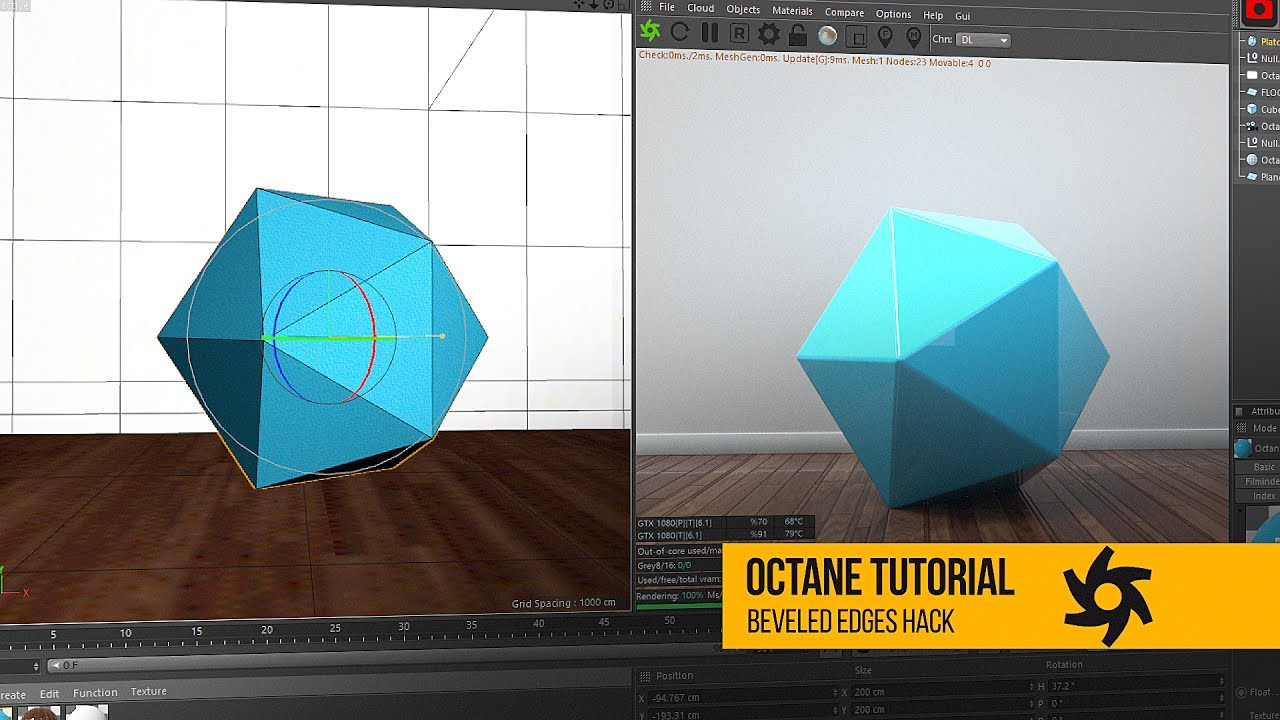This screenshot has height=720, width=1280.
Task: Click the 'Rendering: 100%' status text
Action: [x=672, y=596]
